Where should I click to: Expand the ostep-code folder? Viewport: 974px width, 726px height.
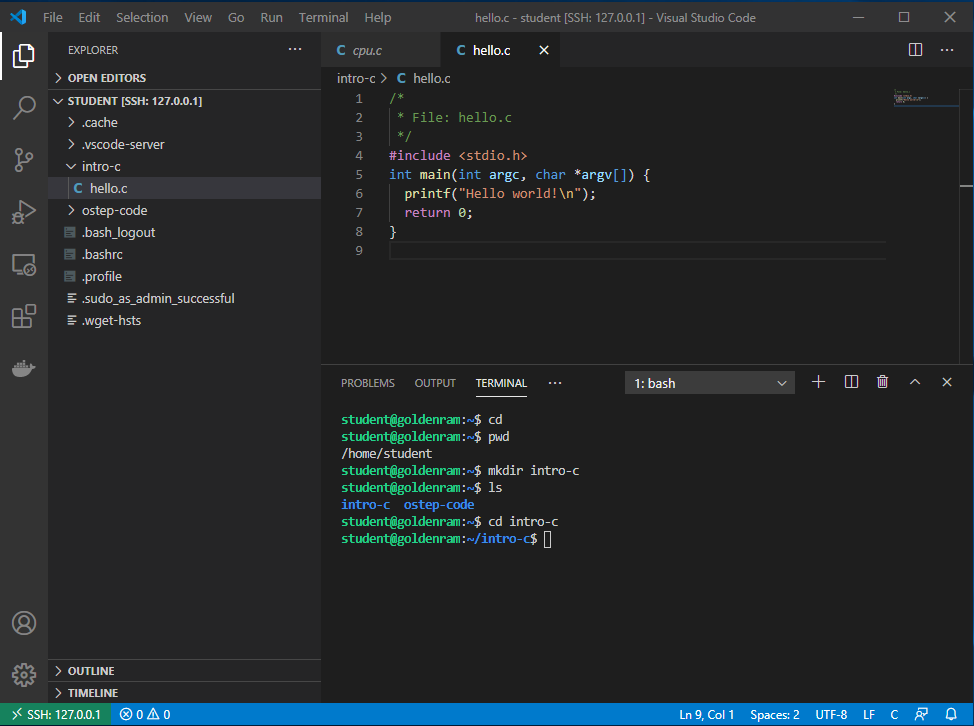pos(184,211)
